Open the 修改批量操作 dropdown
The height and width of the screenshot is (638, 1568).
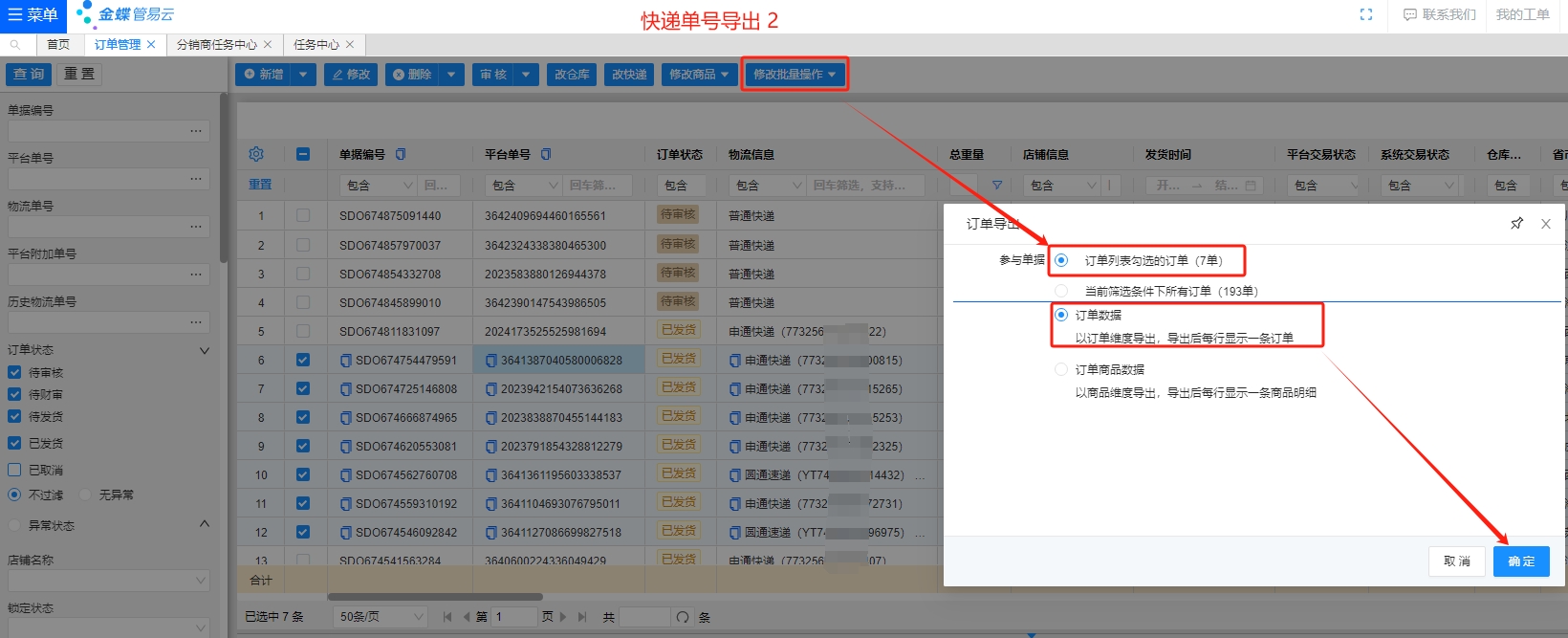[795, 75]
